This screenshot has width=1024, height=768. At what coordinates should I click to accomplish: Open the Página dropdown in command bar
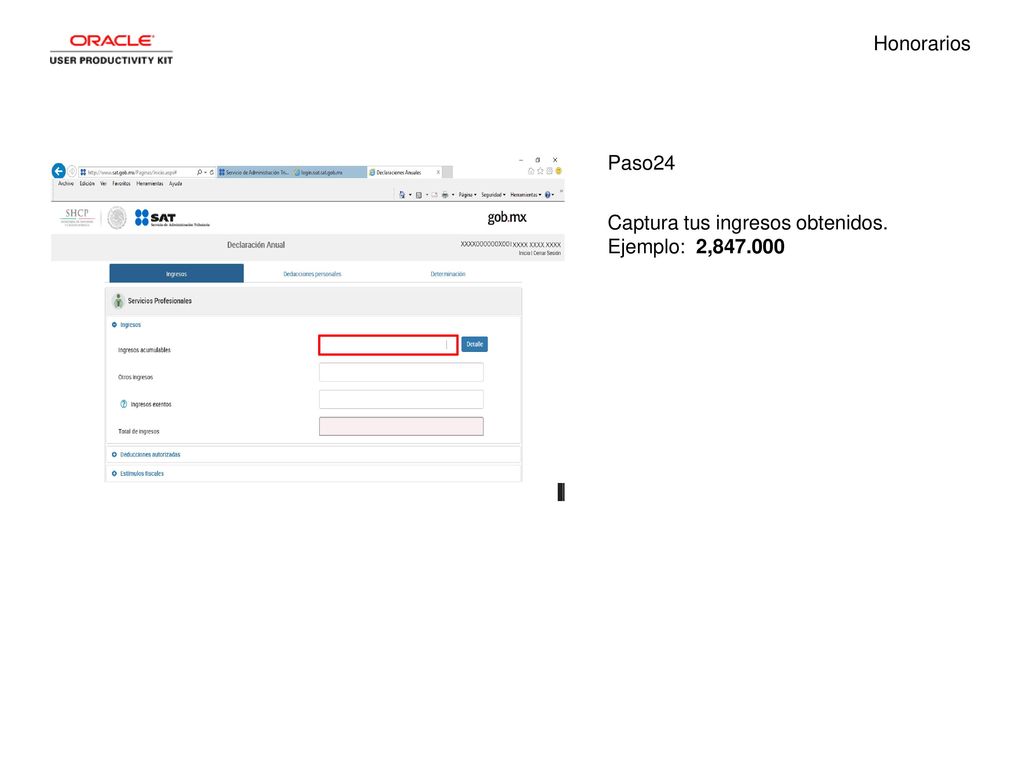[467, 195]
